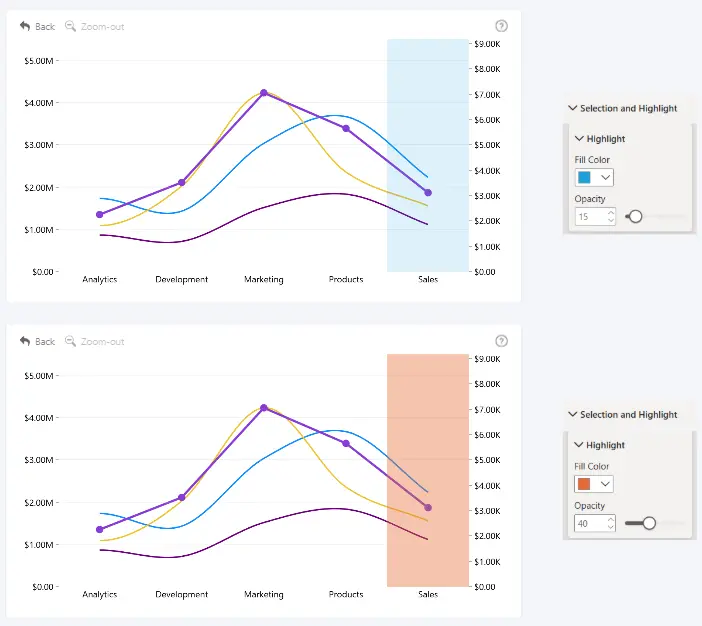Click the Products axis label in top chart
Screen dimensions: 702x626
pos(346,279)
